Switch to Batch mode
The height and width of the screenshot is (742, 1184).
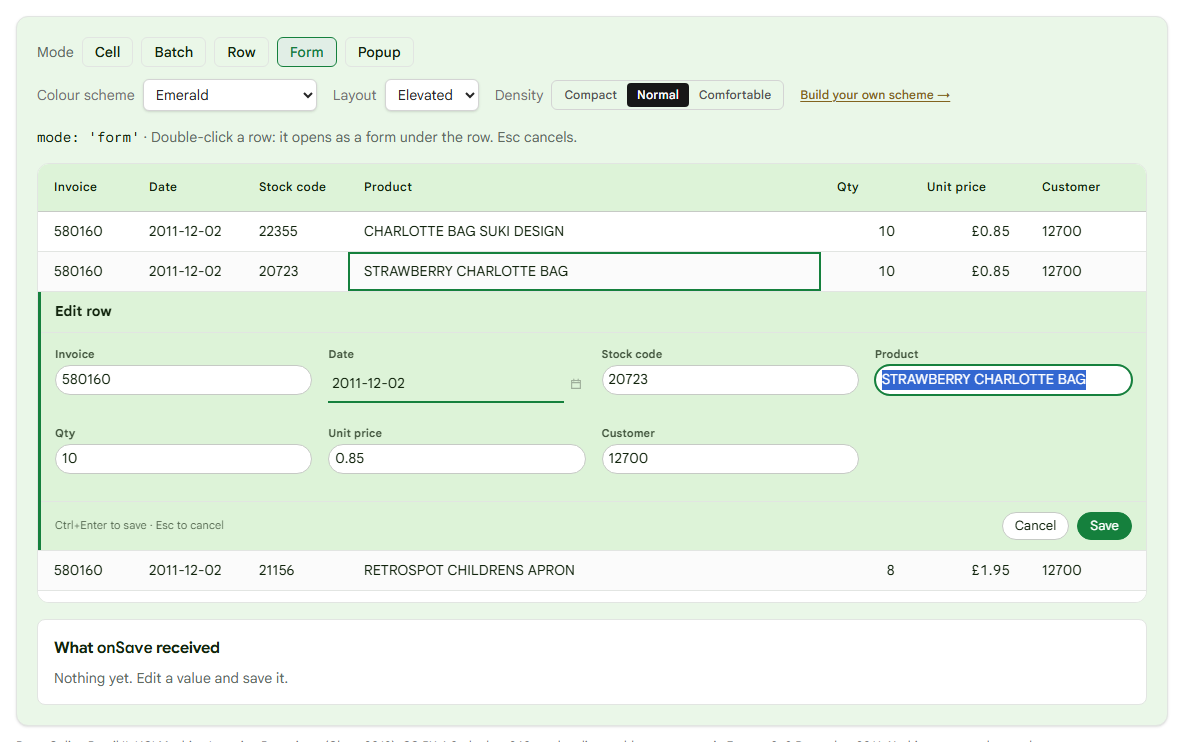(x=174, y=52)
